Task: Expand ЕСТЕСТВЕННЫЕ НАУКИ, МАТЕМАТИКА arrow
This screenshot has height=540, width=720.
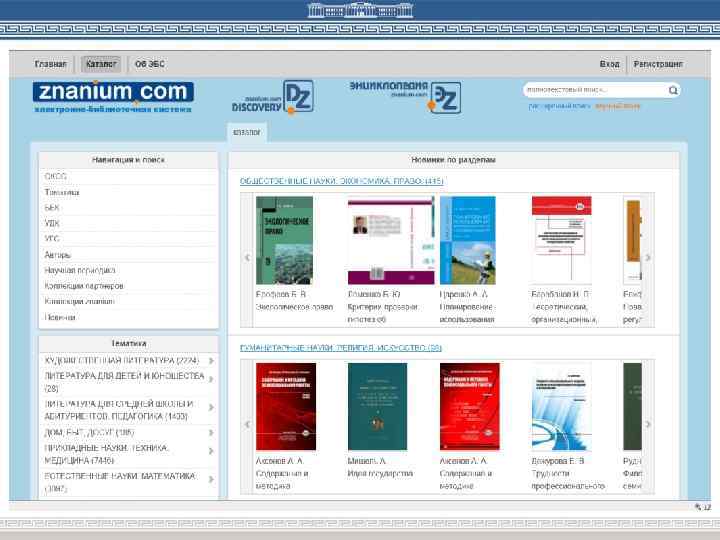Action: (211, 479)
